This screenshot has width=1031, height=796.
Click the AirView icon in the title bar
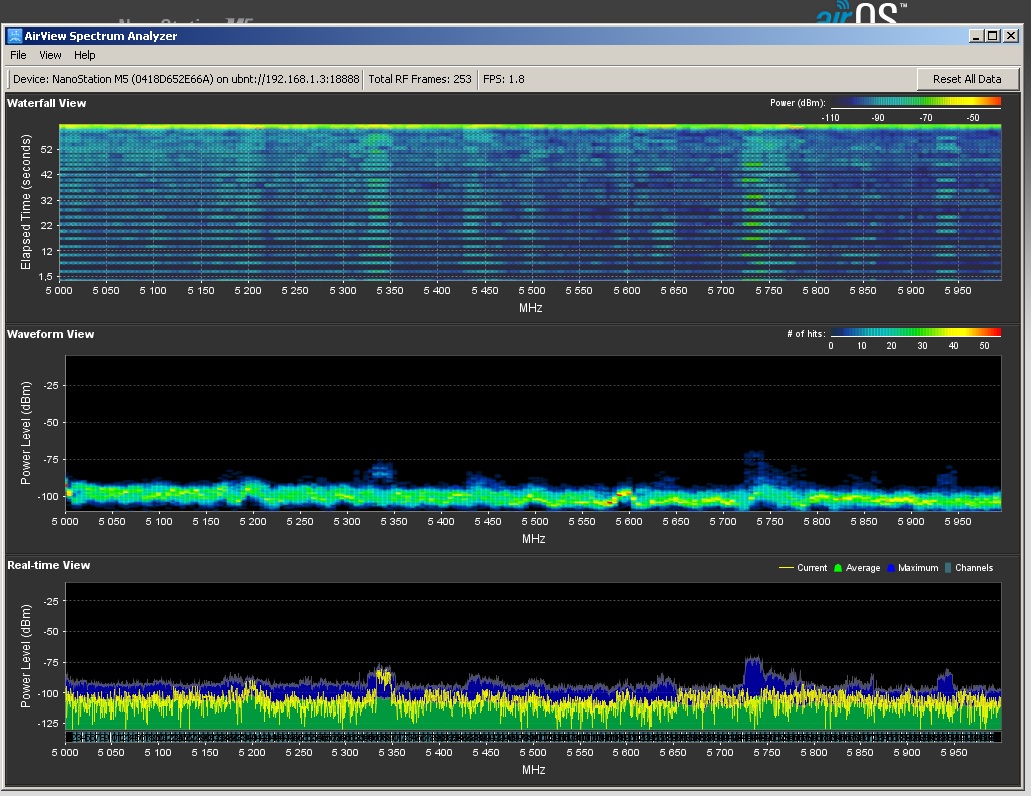click(15, 36)
